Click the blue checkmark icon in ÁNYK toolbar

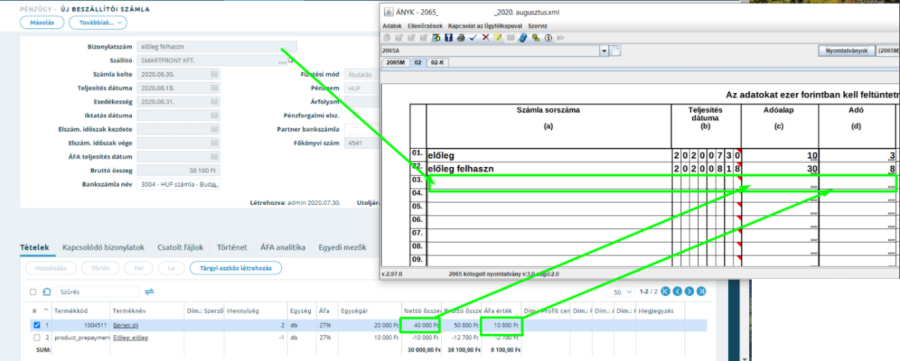[473, 38]
